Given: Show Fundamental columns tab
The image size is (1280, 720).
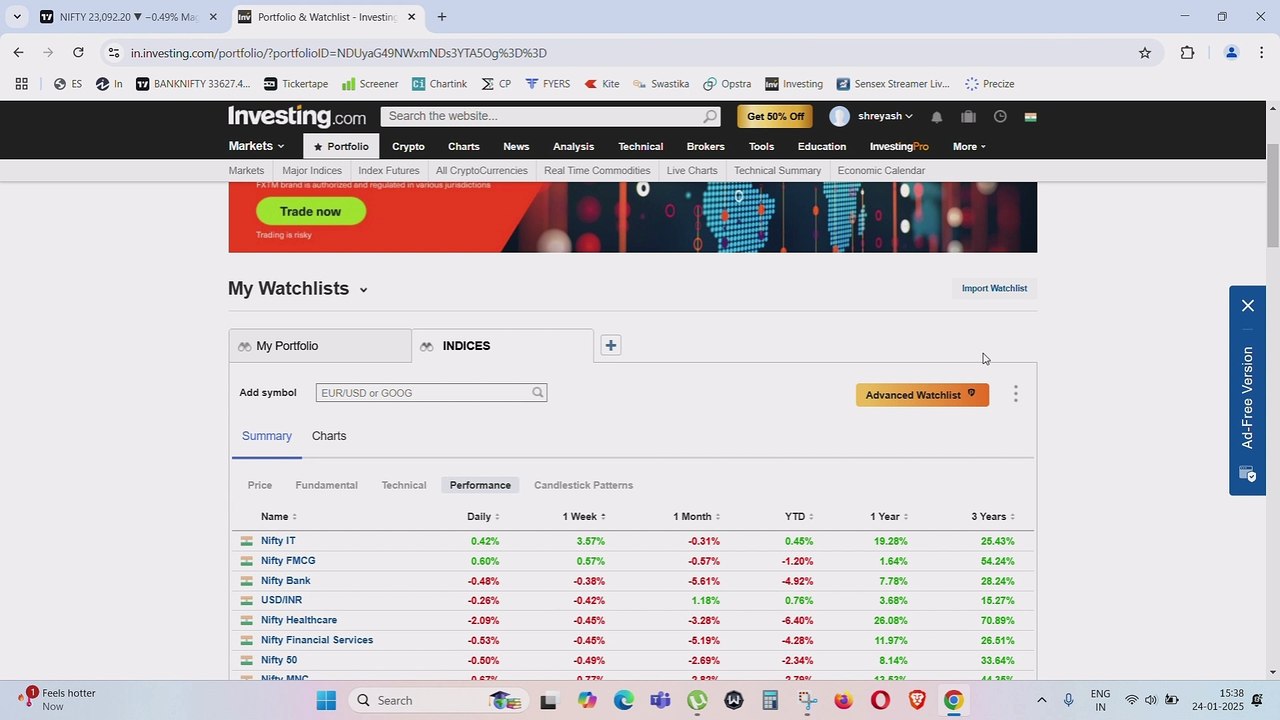Looking at the screenshot, I should [326, 485].
